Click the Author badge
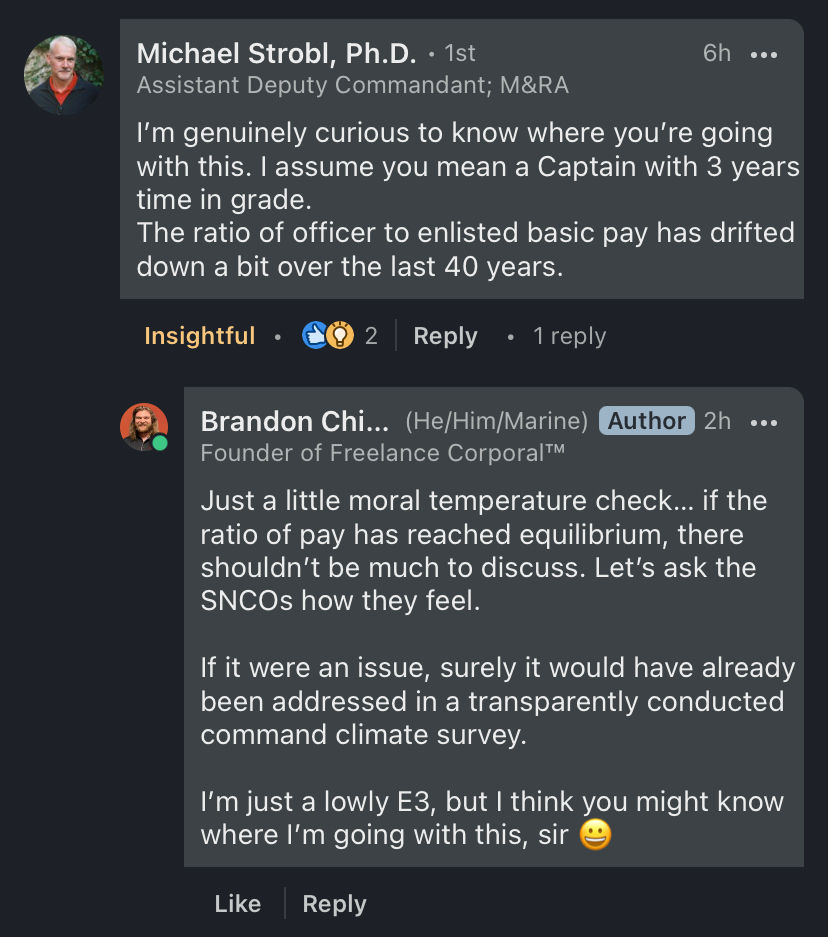The width and height of the screenshot is (828, 937). point(646,421)
